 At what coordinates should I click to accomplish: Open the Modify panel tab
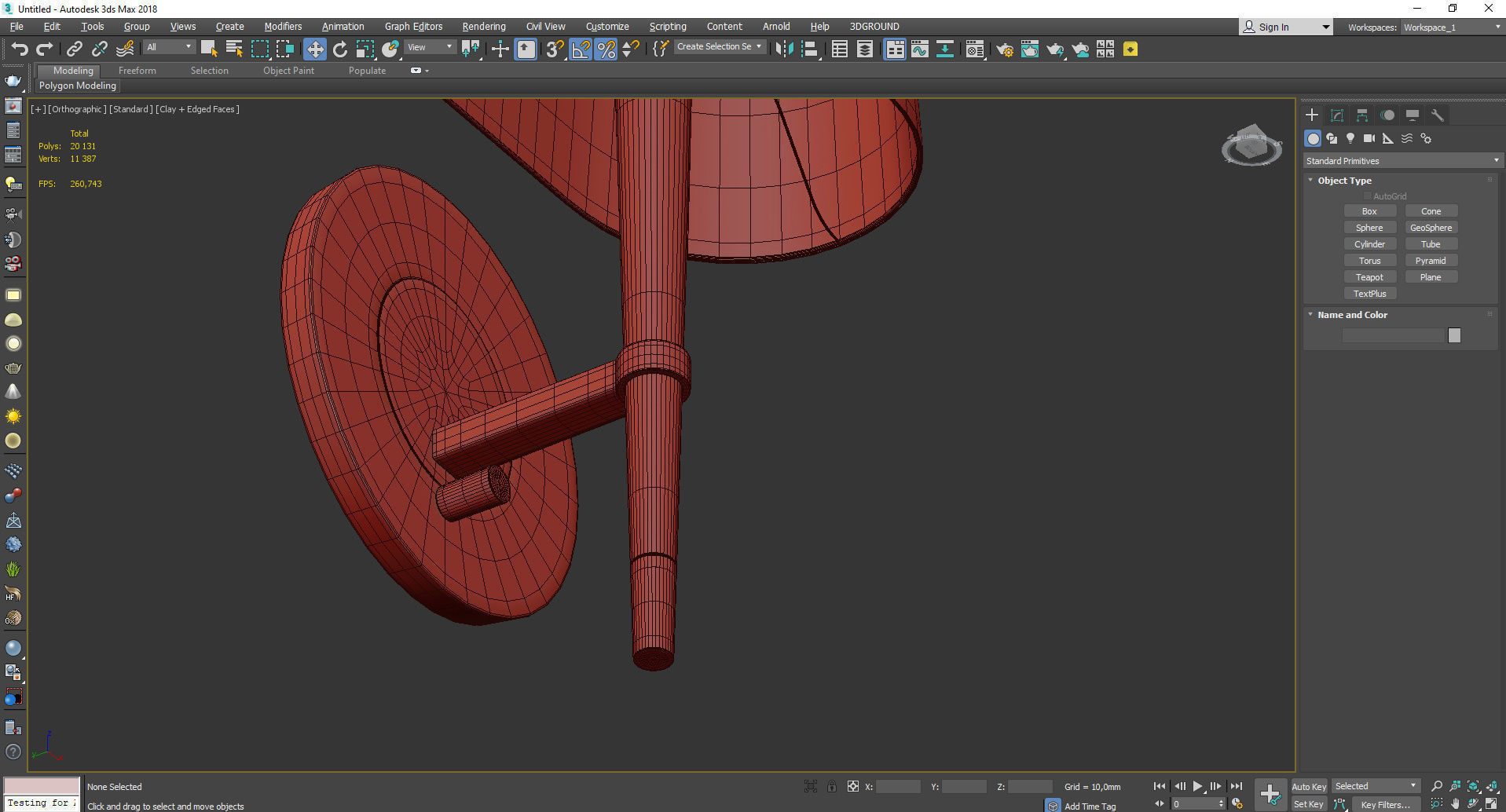[x=1336, y=115]
